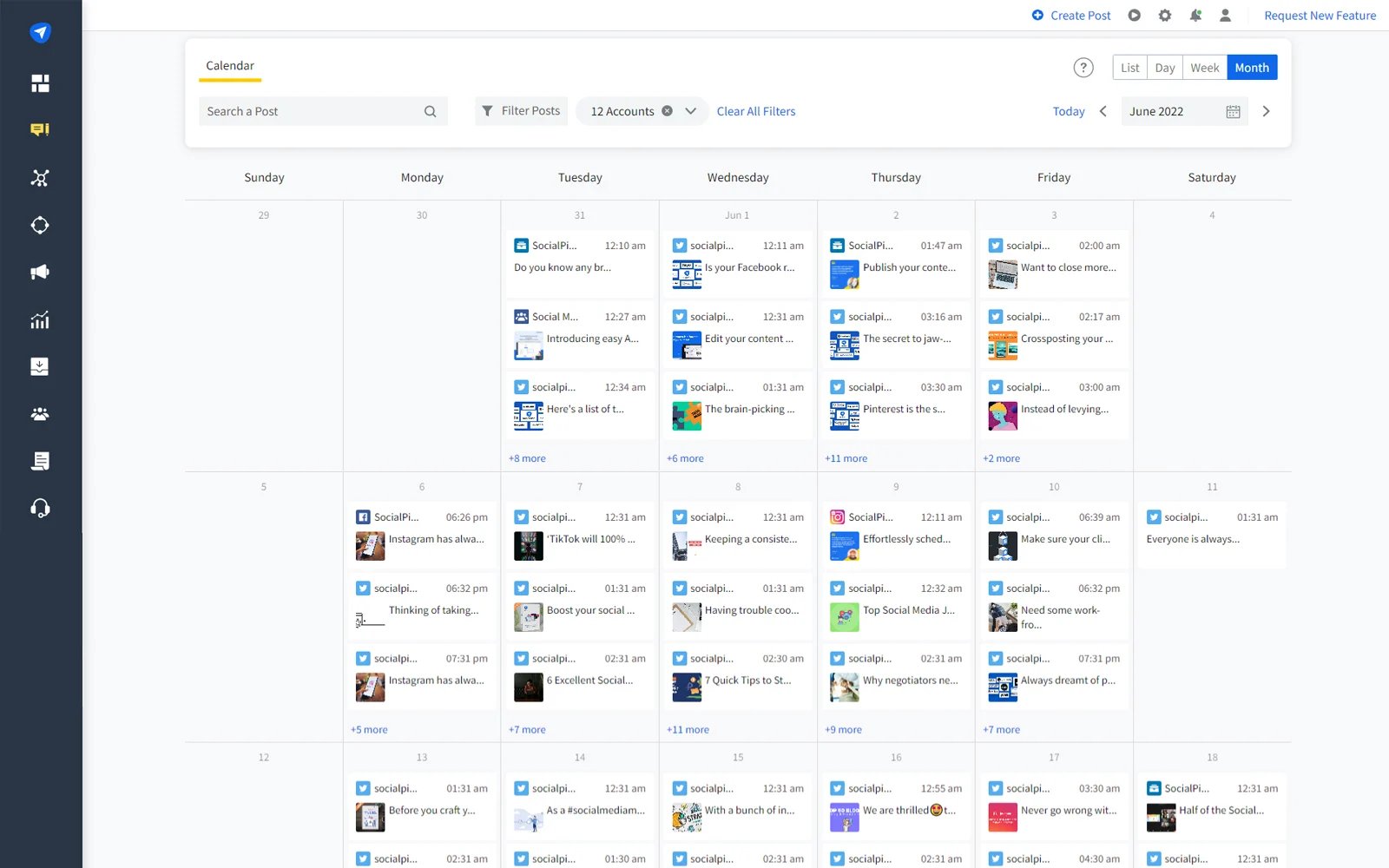Screen dimensions: 1389x868
Task: Select the Day view toggle
Action: pyautogui.click(x=1164, y=67)
